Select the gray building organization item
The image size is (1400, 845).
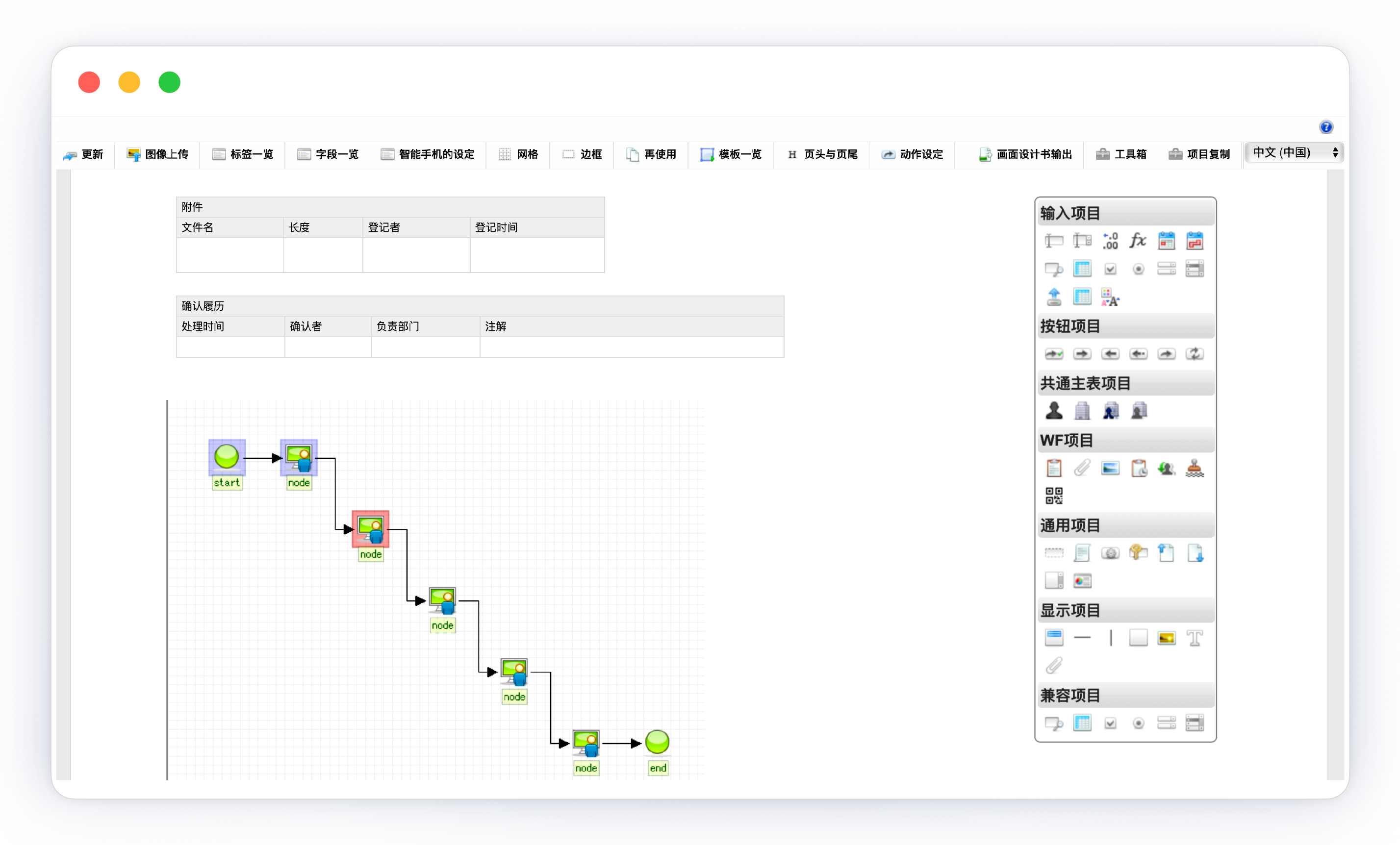tap(1082, 411)
